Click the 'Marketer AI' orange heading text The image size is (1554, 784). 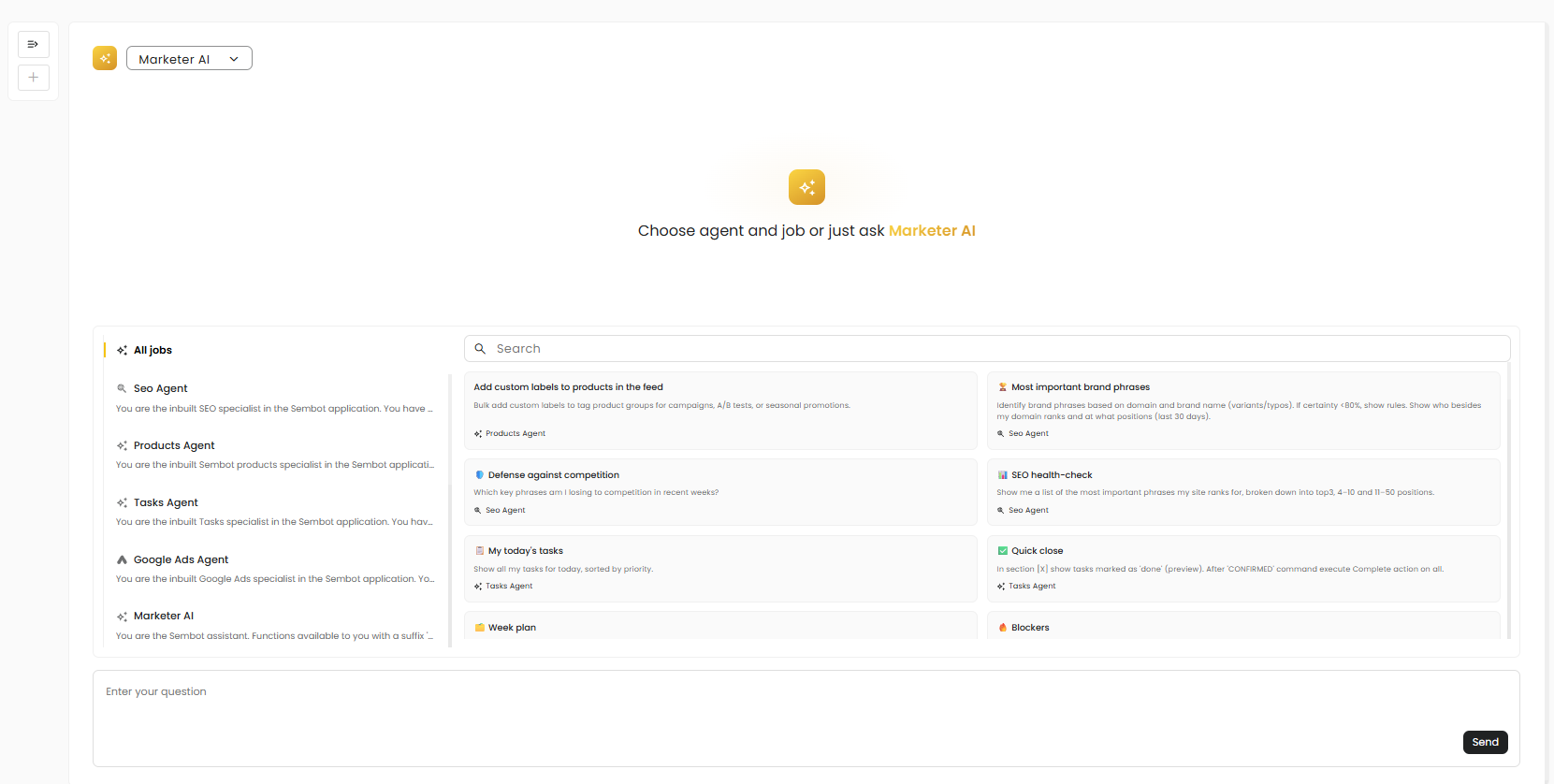[932, 231]
